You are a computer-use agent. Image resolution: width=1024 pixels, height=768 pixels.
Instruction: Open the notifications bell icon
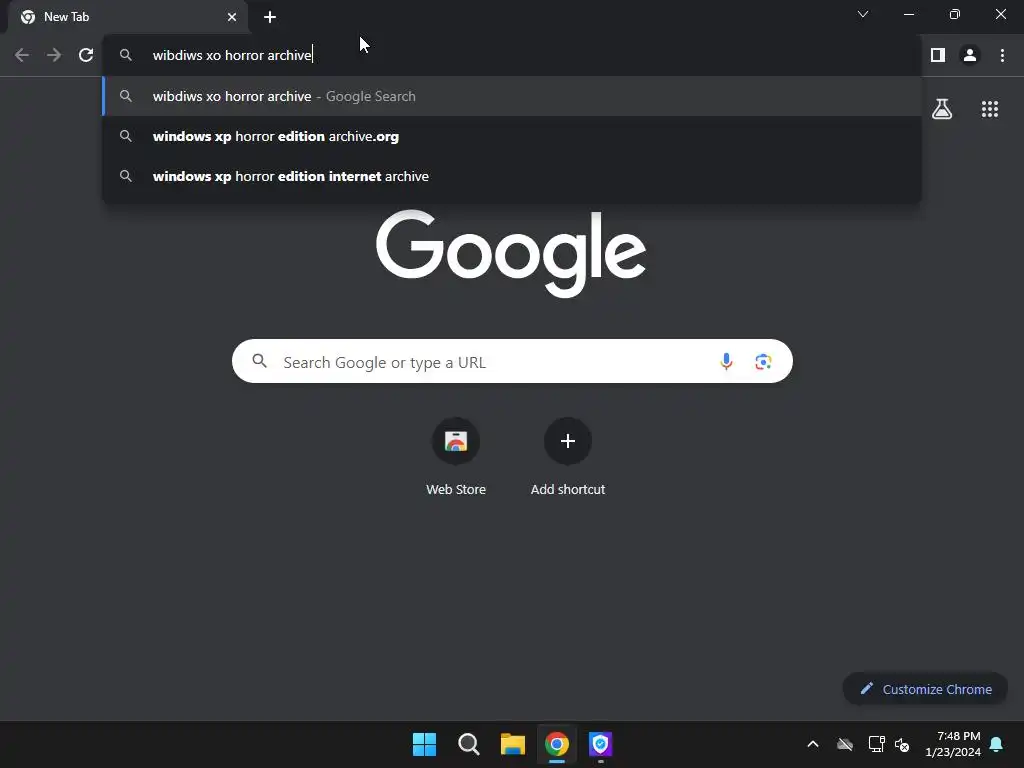pos(997,744)
